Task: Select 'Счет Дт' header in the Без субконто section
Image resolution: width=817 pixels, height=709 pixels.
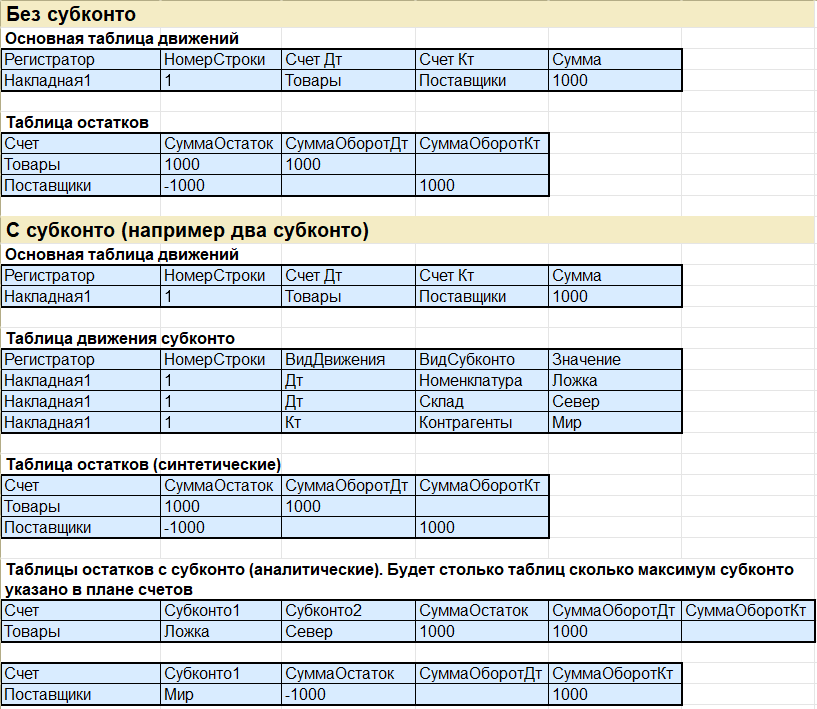Action: [348, 60]
